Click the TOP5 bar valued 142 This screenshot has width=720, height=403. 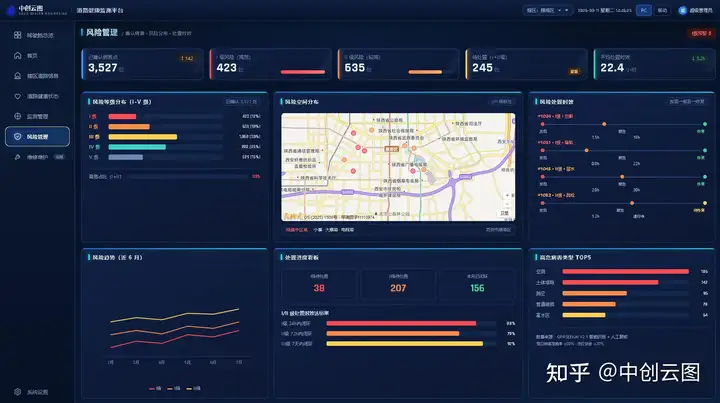(610, 282)
